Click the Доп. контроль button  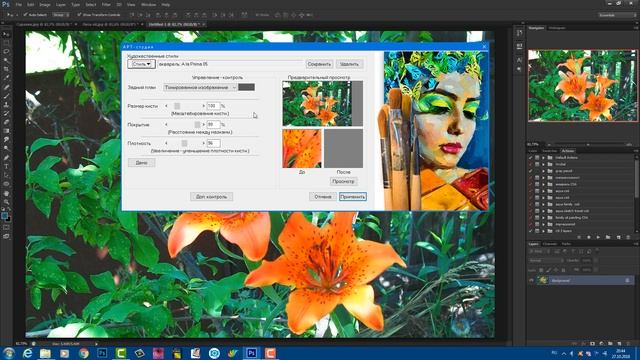click(x=211, y=197)
